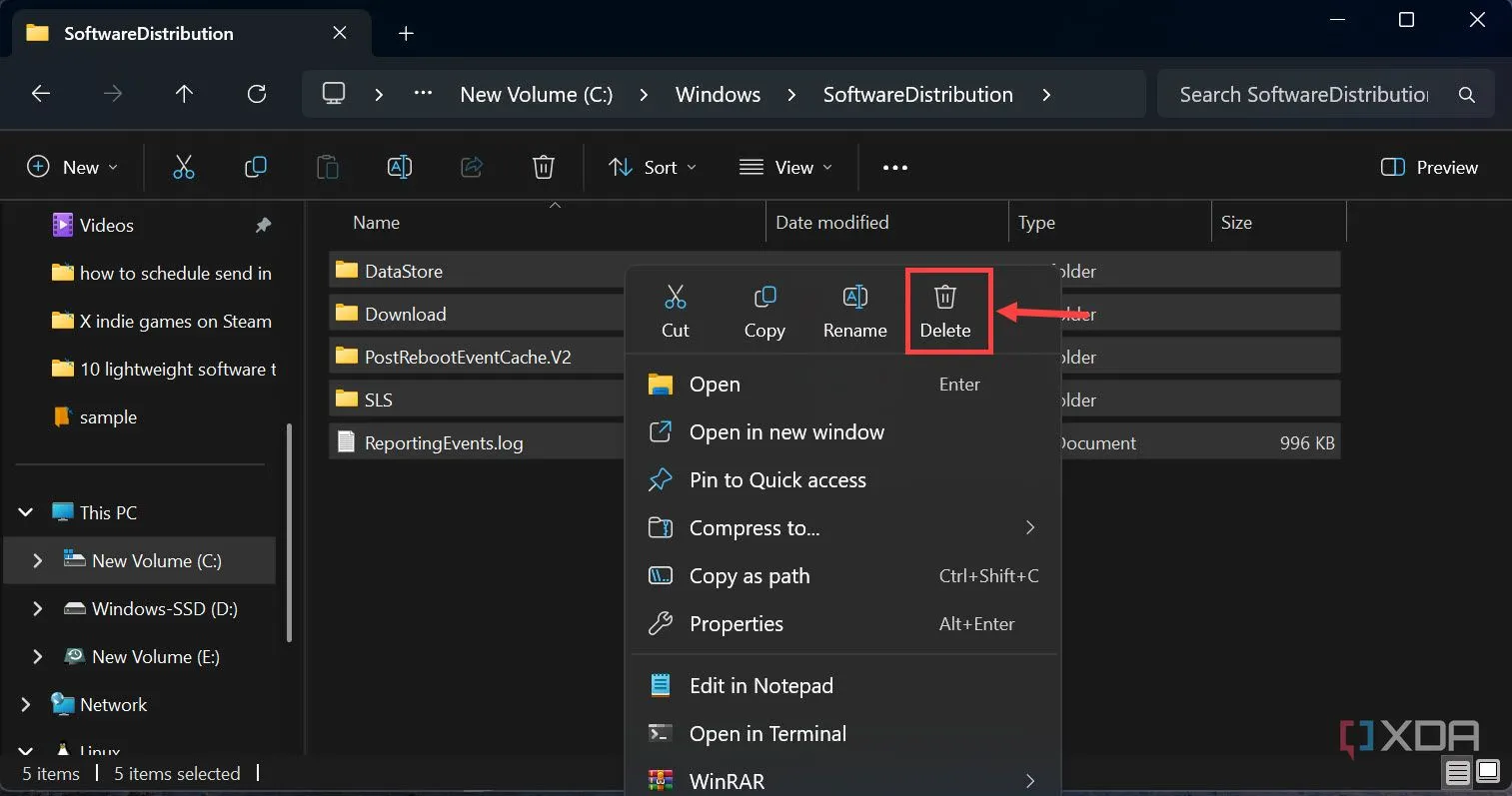This screenshot has height=796, width=1512.
Task: Select the WinRAR icon in the context menu
Action: [660, 780]
